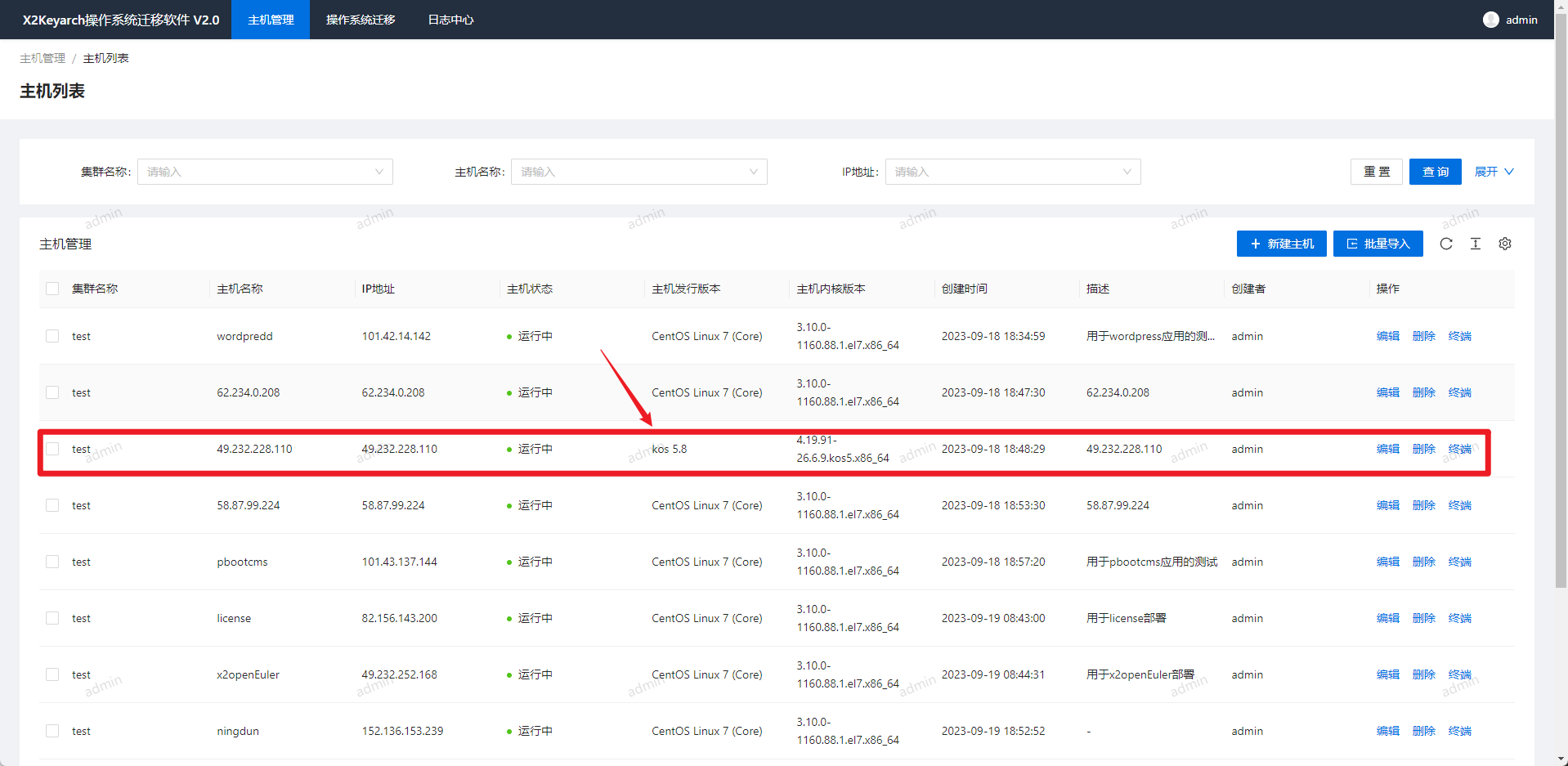Click IP cell 152.136.153.239
This screenshot has width=1568, height=766.
click(x=403, y=731)
